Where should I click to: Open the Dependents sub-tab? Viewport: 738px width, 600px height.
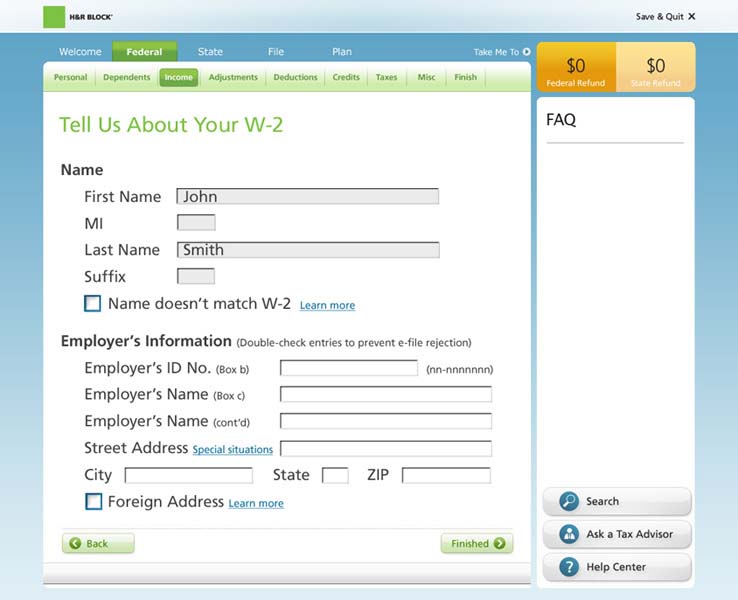click(127, 77)
